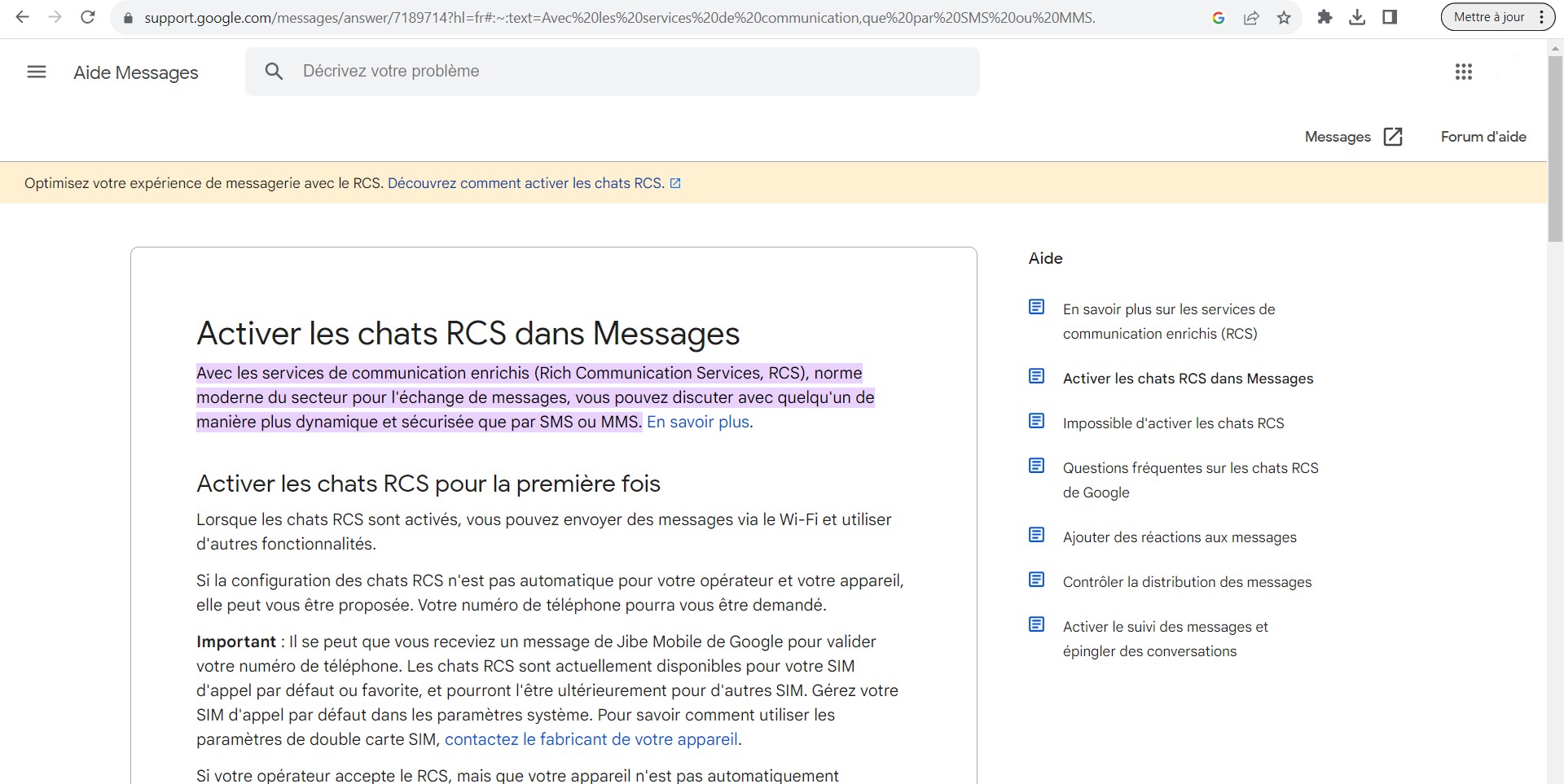
Task: Open the browser downloads icon
Action: click(1357, 17)
